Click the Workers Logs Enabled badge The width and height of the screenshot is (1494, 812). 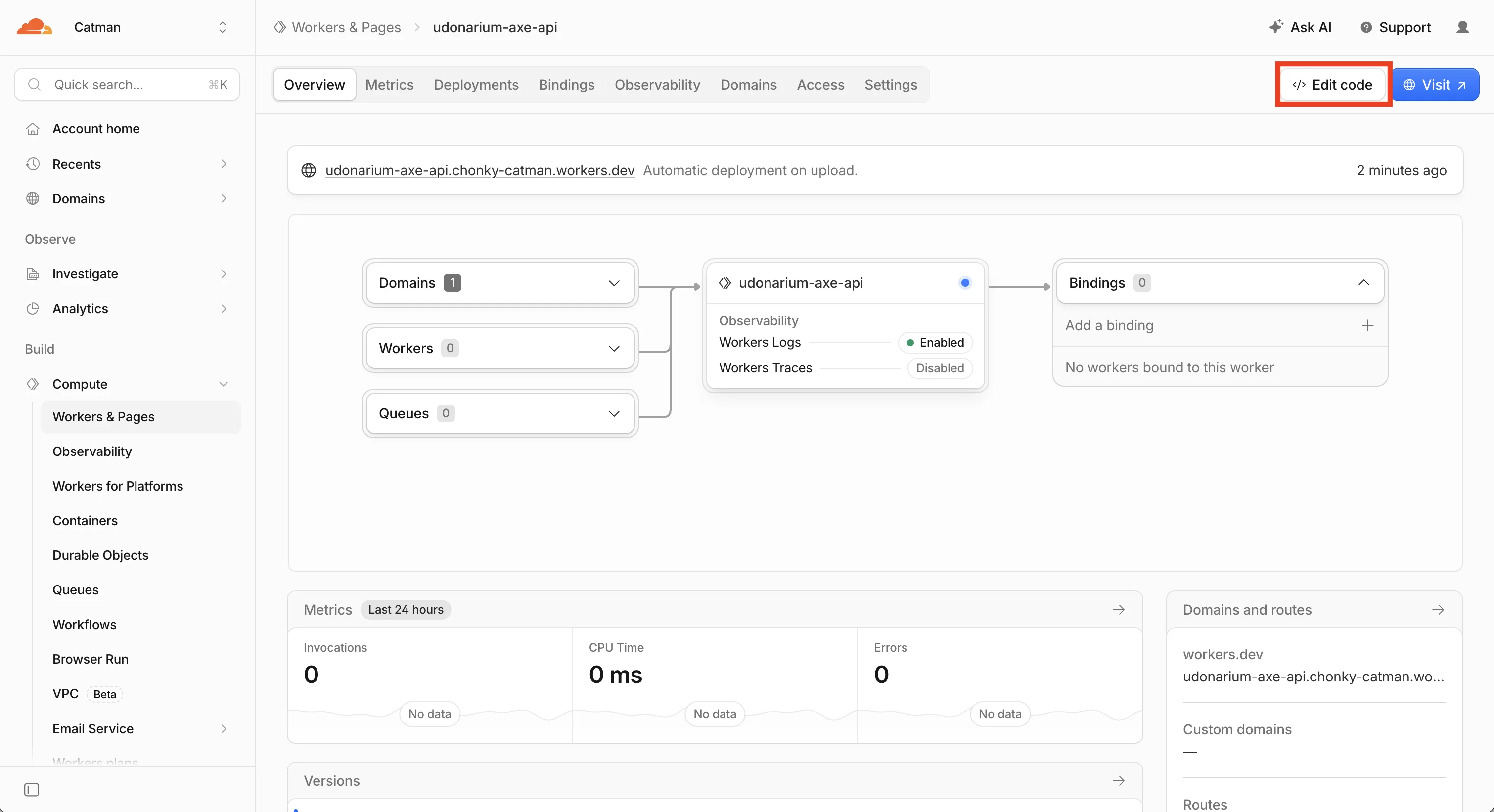click(x=935, y=343)
